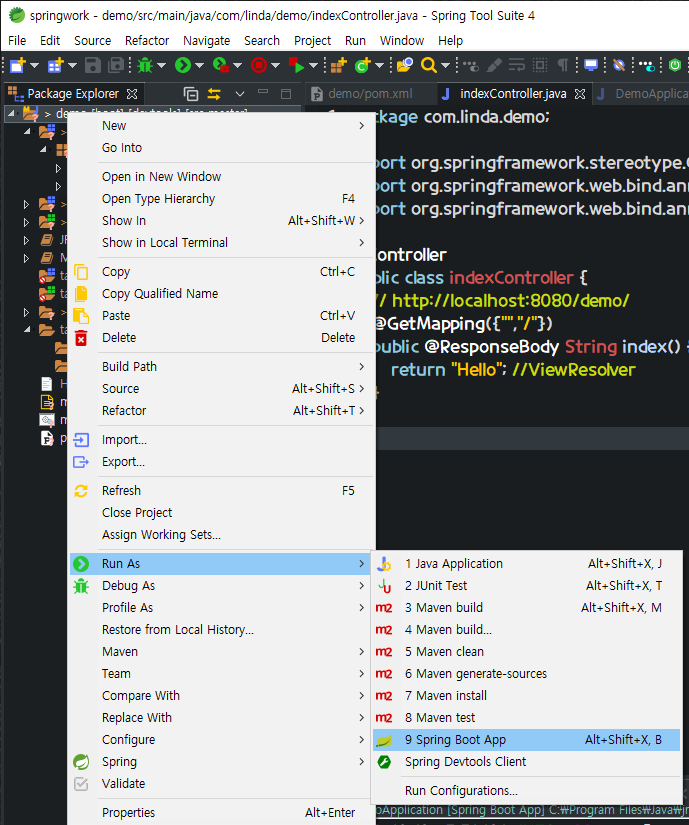Switch to the DemoApplication editor tab
This screenshot has height=825, width=689.
(642, 94)
